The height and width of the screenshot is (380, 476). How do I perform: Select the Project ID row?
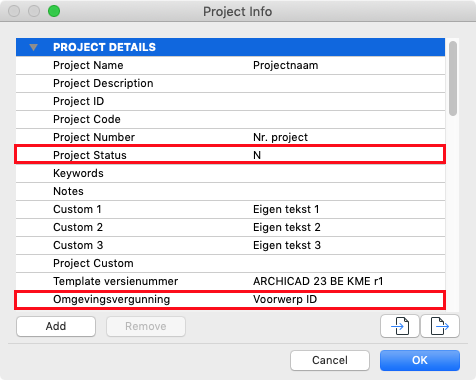tap(230, 101)
